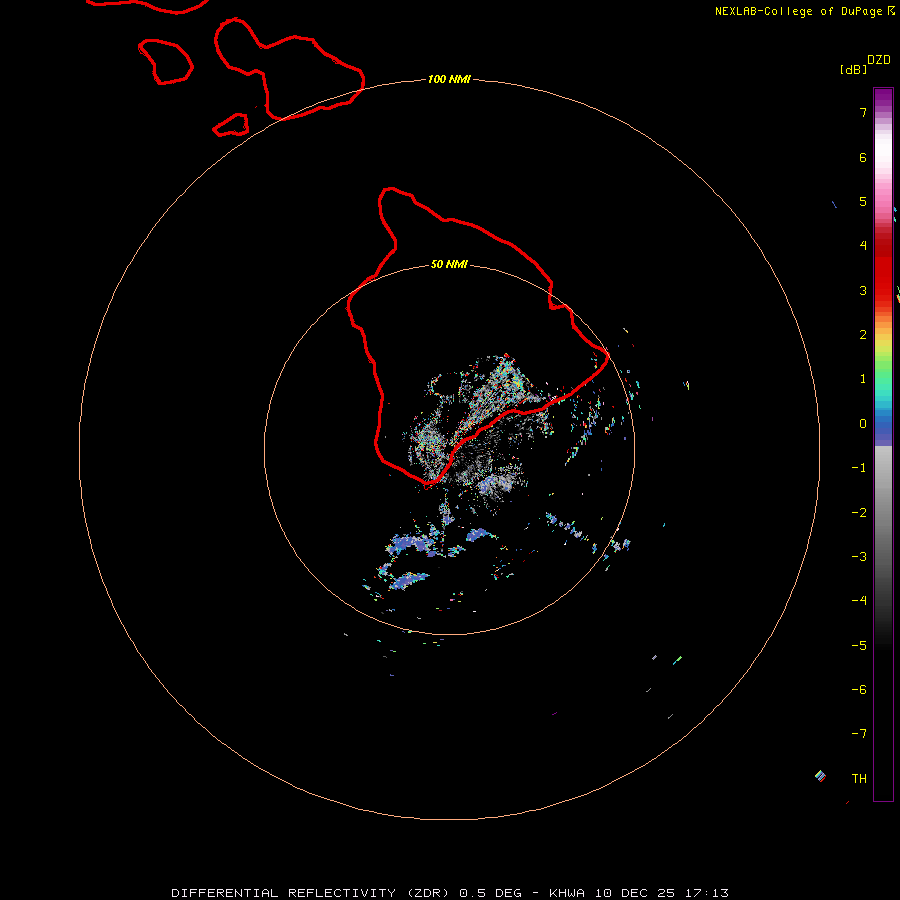Click the color scale label "0"

tap(863, 424)
